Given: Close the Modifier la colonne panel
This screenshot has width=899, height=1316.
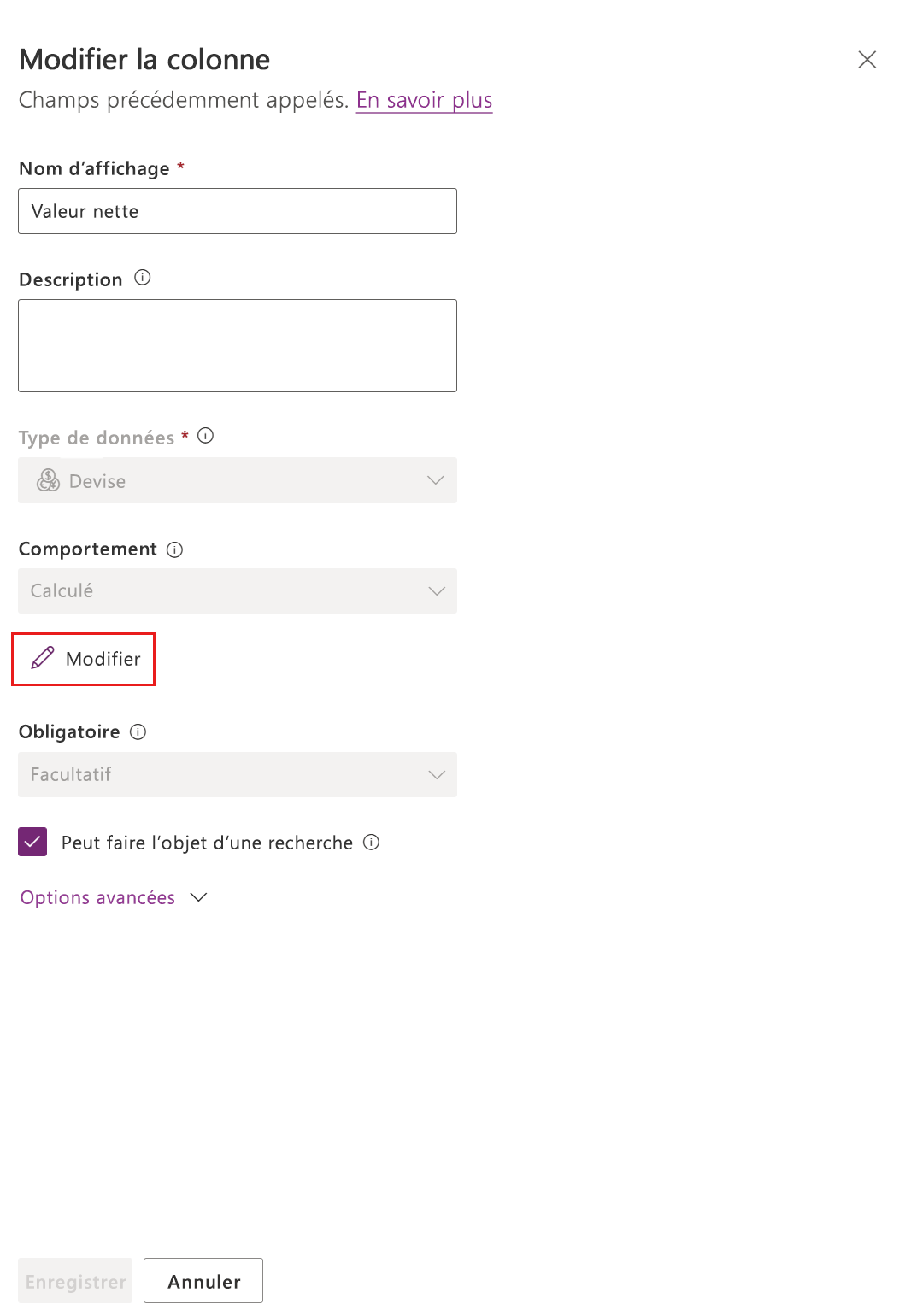Looking at the screenshot, I should 867,60.
